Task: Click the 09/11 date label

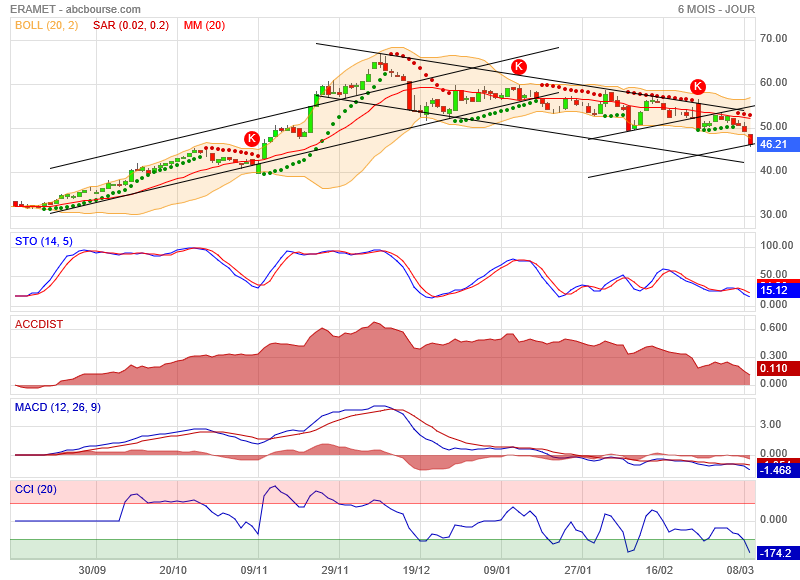Action: [254, 570]
